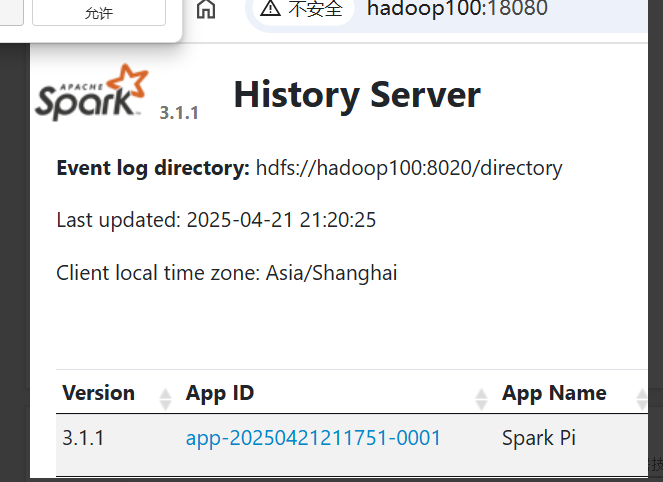Open application app-20250421211751-0001 link
Viewport: 663px width, 482px height.
coord(313,438)
